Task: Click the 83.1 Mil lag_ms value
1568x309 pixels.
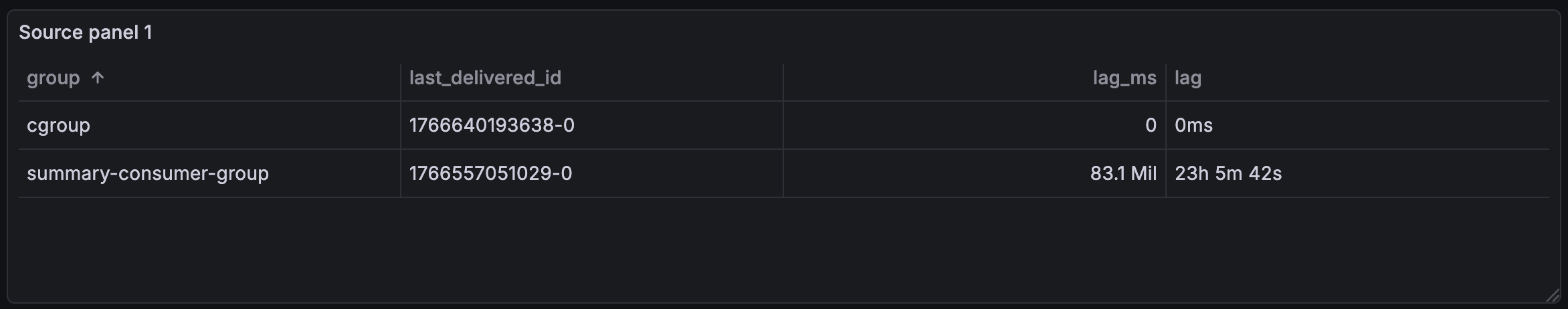Action: point(1122,174)
